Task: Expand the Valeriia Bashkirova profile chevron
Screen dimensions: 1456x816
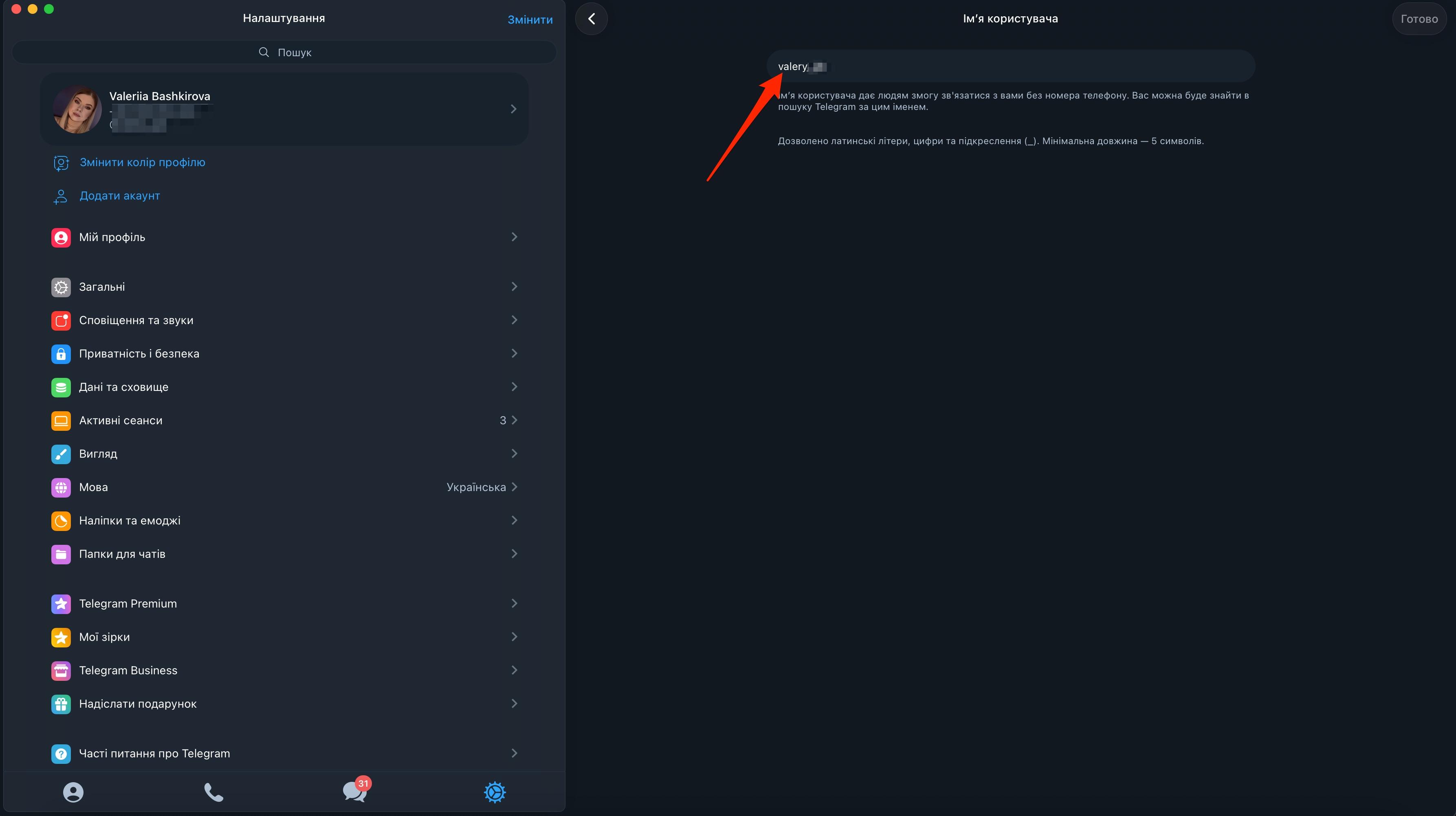Action: click(513, 108)
